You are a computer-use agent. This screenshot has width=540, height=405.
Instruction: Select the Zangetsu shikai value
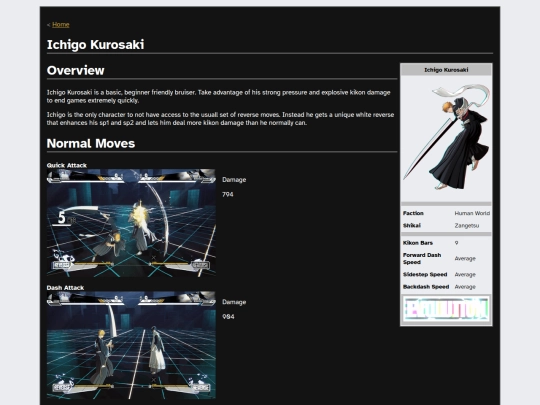point(467,226)
